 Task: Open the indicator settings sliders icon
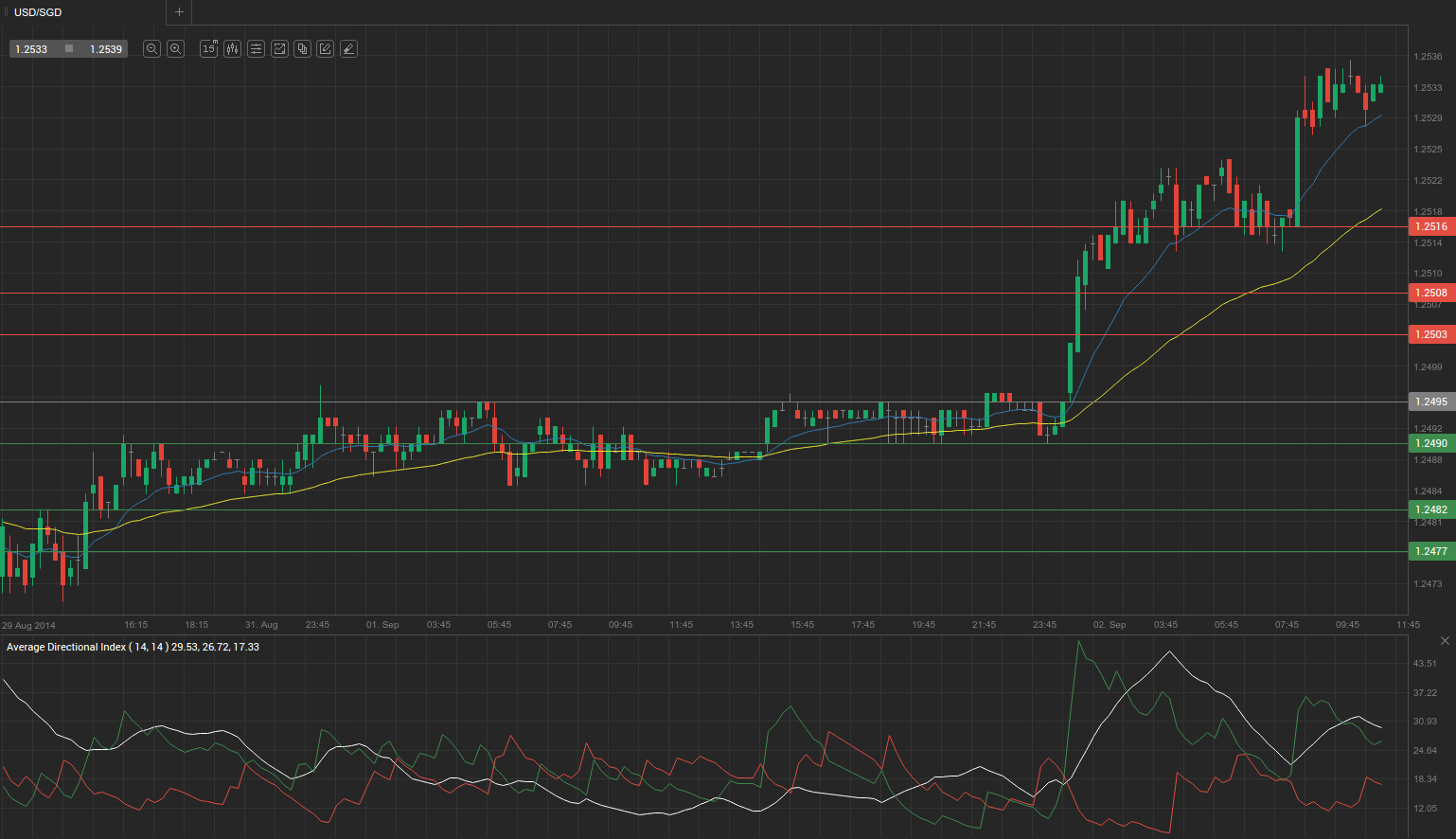pos(256,49)
